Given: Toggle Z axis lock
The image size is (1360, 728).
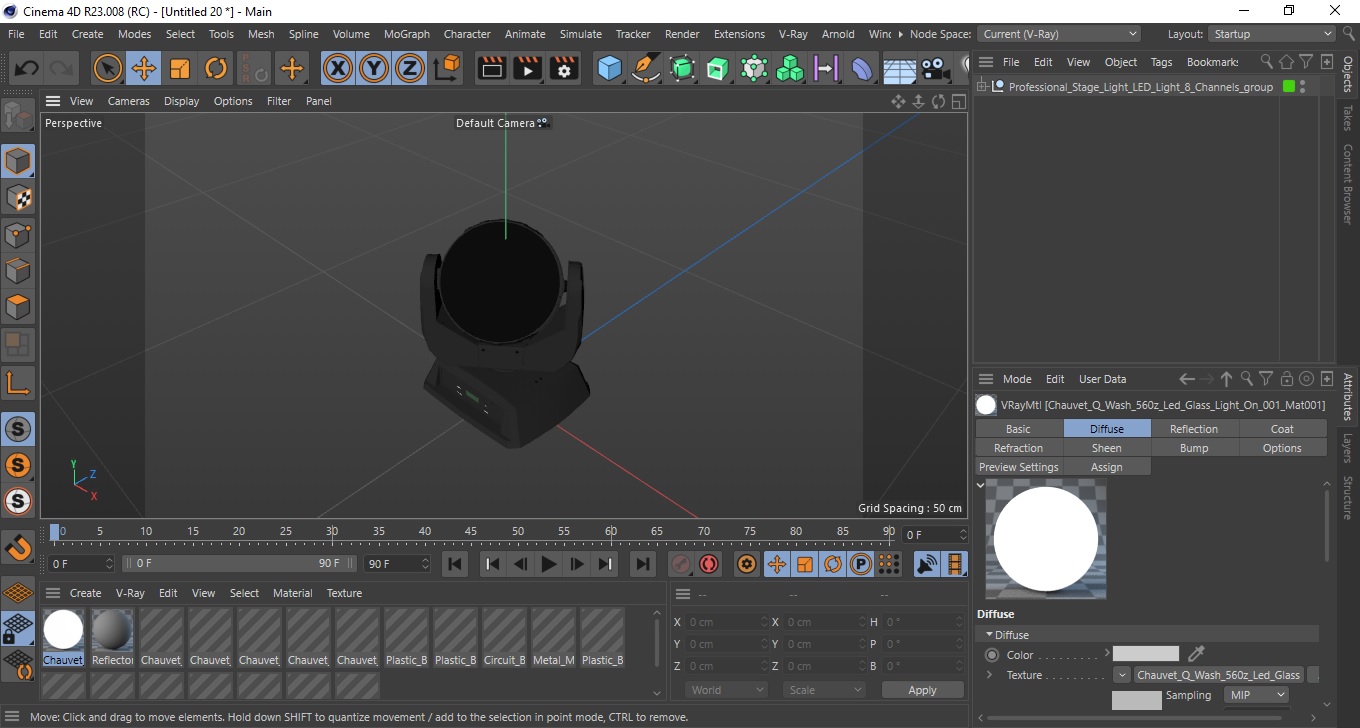Looking at the screenshot, I should 410,68.
